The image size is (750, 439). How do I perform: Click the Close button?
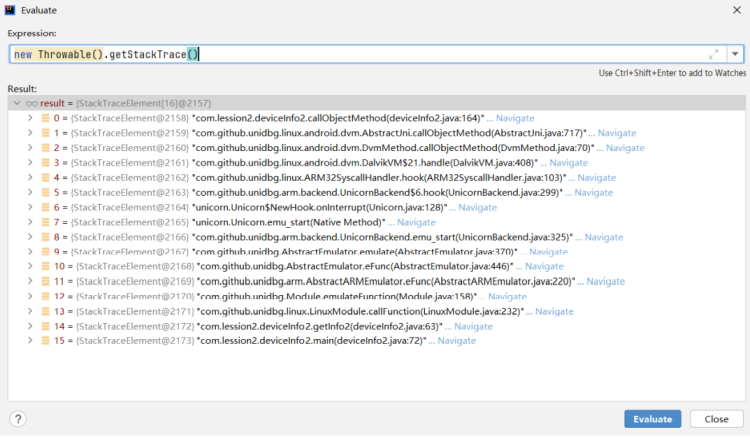pyautogui.click(x=716, y=419)
